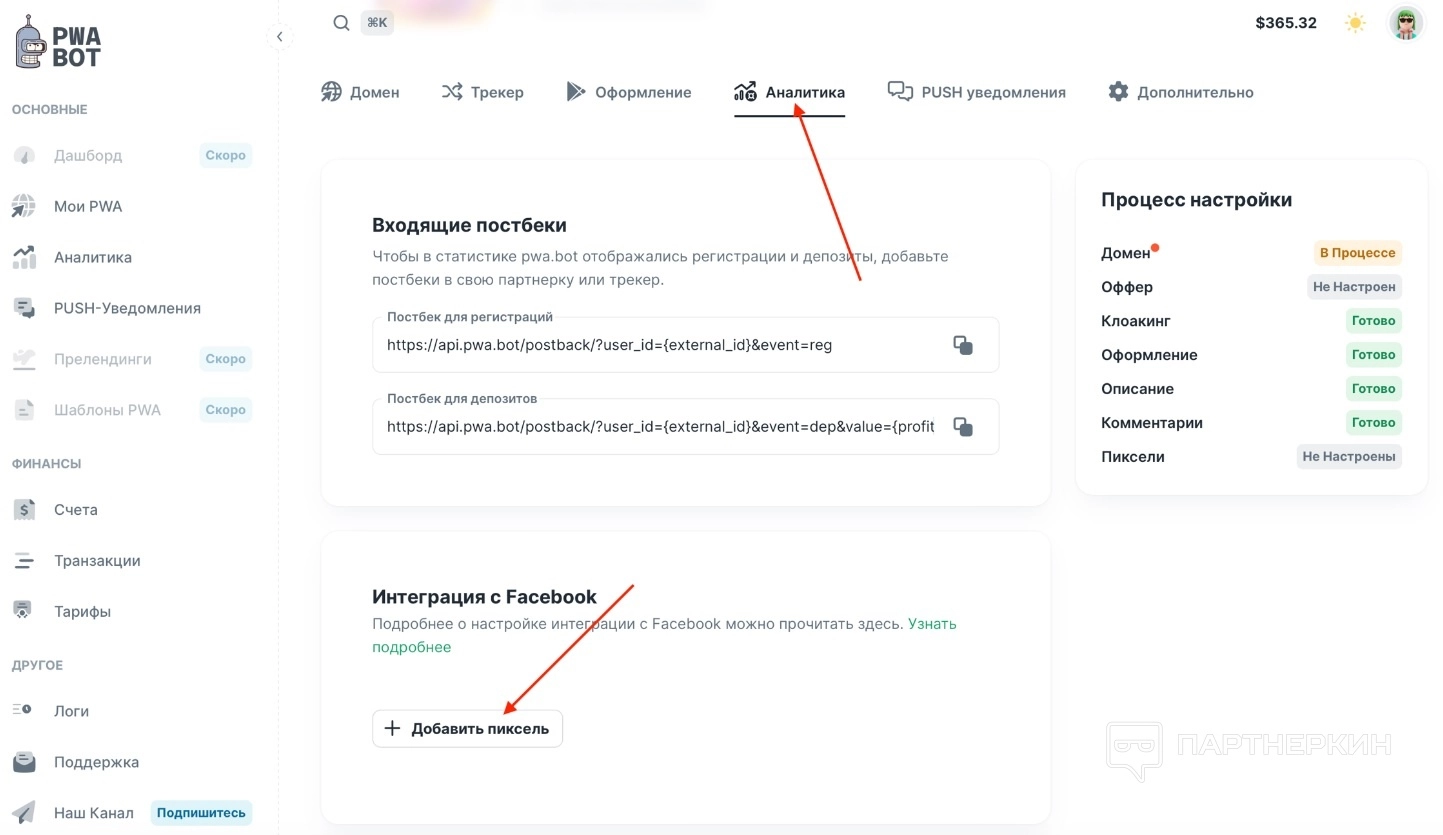Collapse the sidebar with chevron arrow
Image resolution: width=1443 pixels, height=835 pixels.
(x=280, y=37)
